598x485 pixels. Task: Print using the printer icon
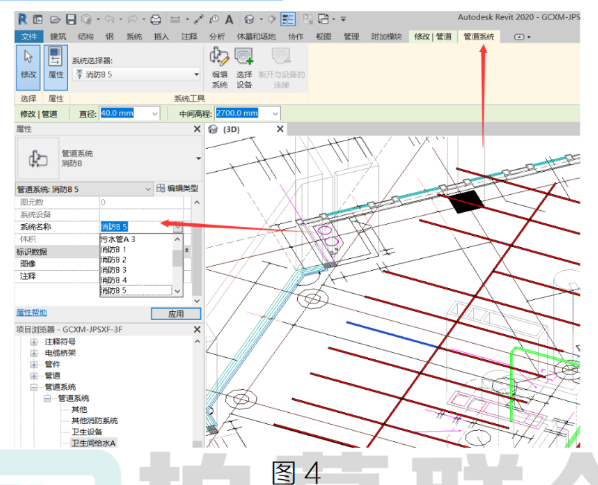155,19
